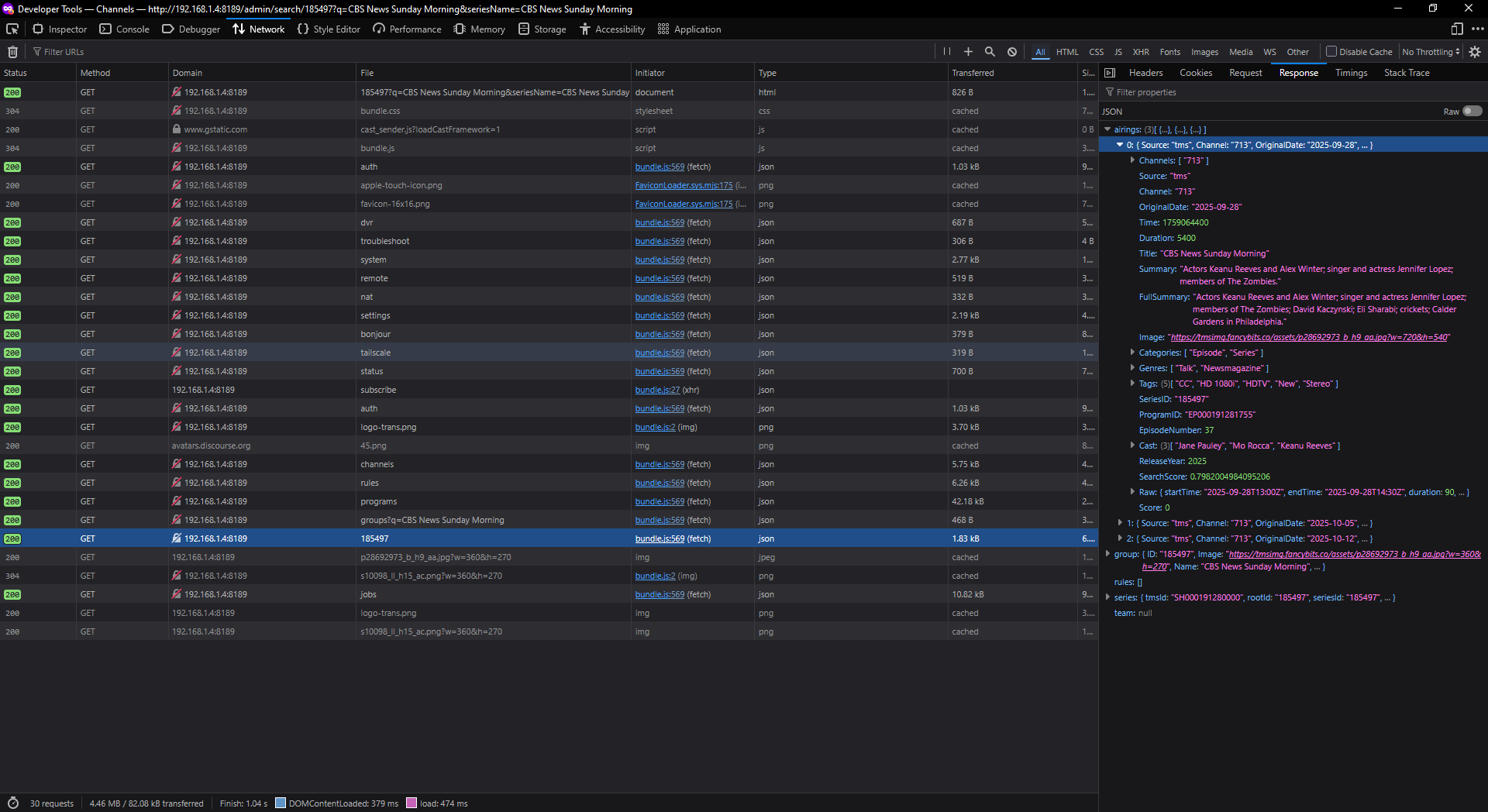1488x812 pixels.
Task: Filter requests by XHR type
Action: tap(1141, 52)
